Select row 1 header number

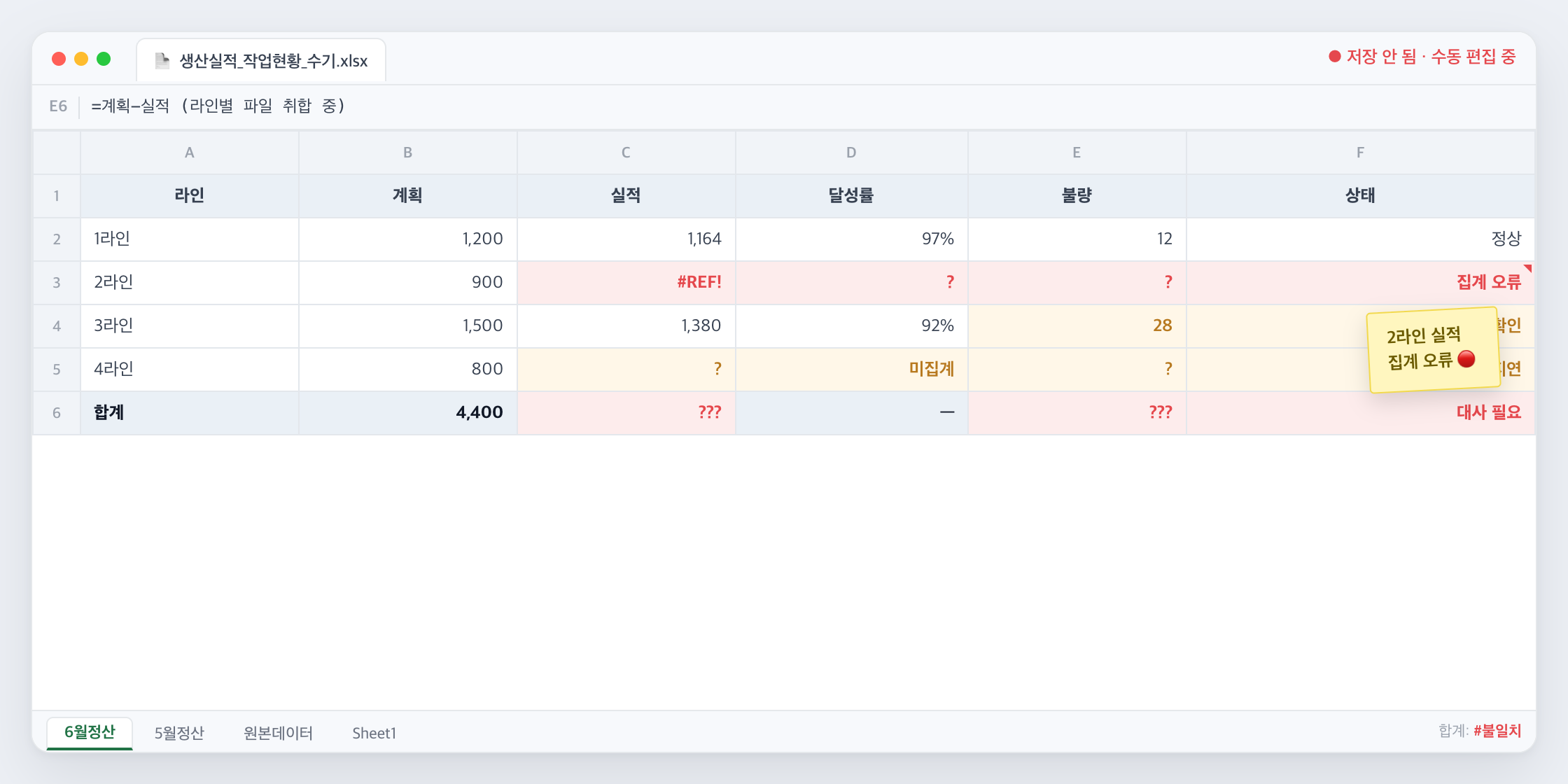[57, 196]
